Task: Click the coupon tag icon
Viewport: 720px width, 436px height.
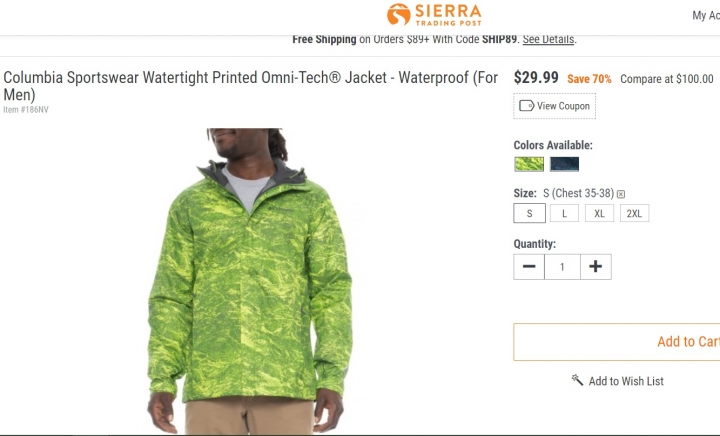Action: click(x=526, y=106)
